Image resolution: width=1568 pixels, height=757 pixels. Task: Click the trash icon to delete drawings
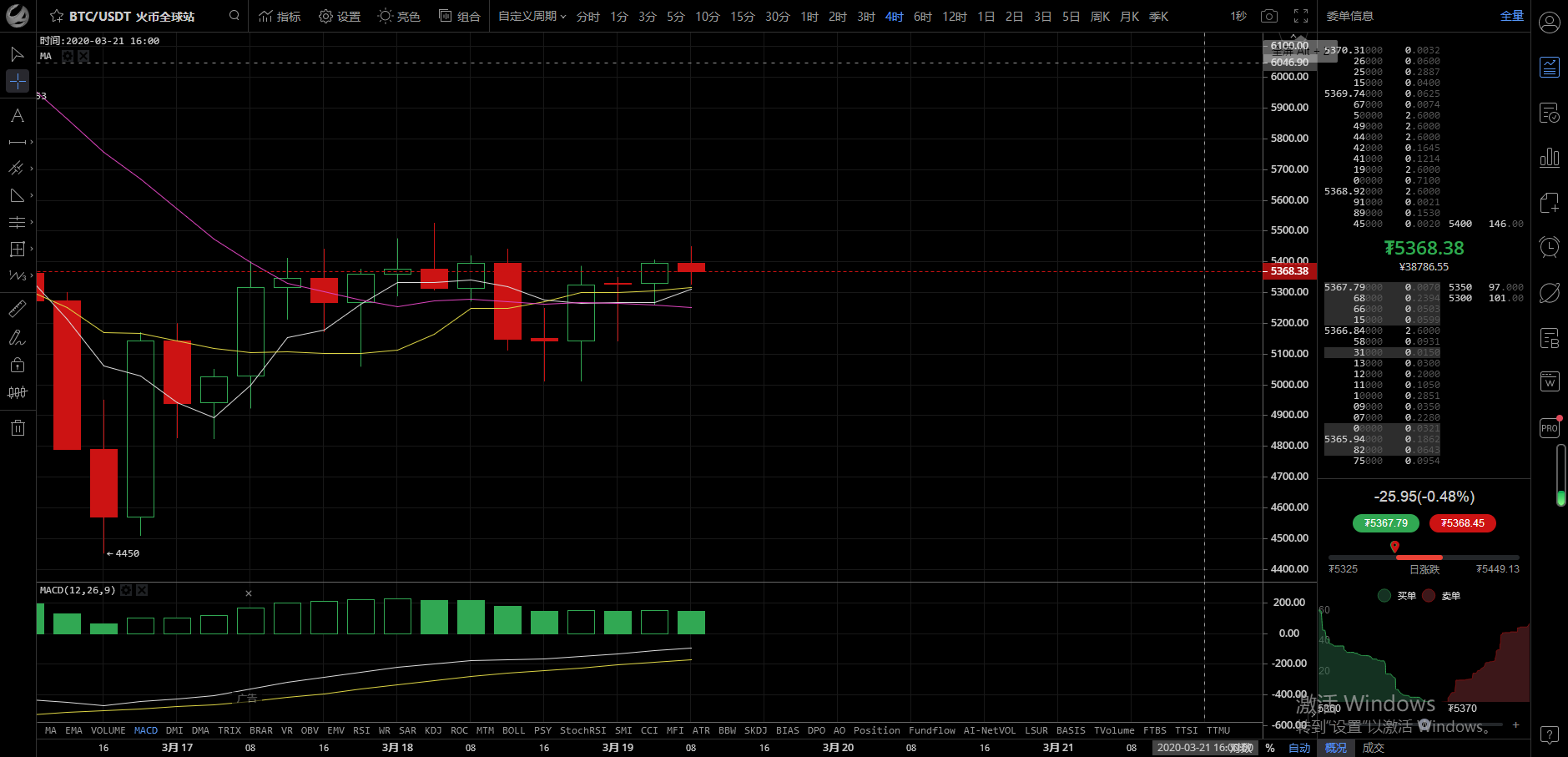pos(18,428)
